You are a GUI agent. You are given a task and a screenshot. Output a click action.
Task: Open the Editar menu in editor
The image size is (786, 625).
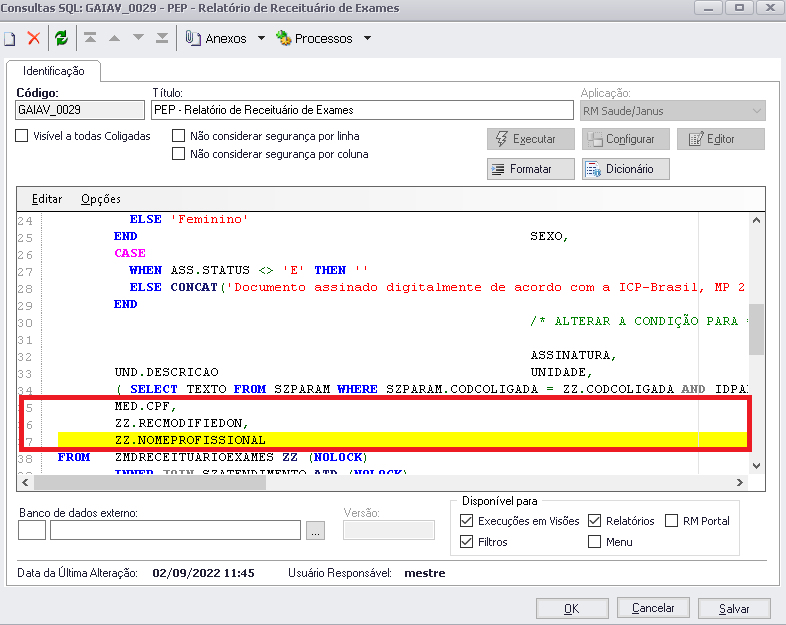pos(47,199)
